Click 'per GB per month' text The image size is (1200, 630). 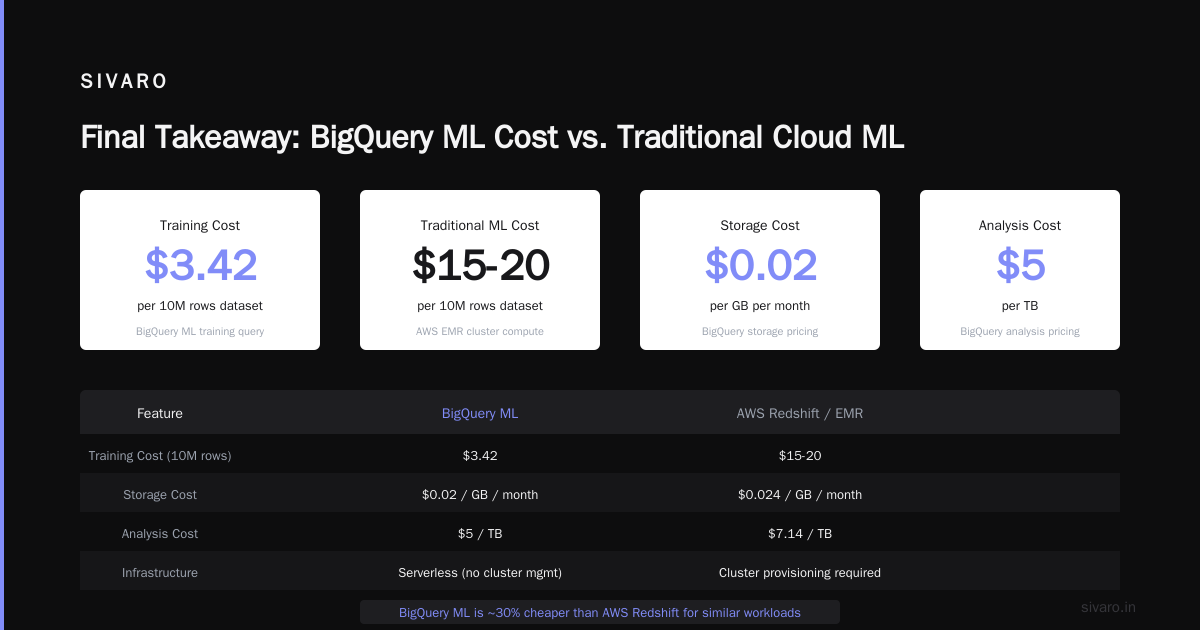[760, 306]
